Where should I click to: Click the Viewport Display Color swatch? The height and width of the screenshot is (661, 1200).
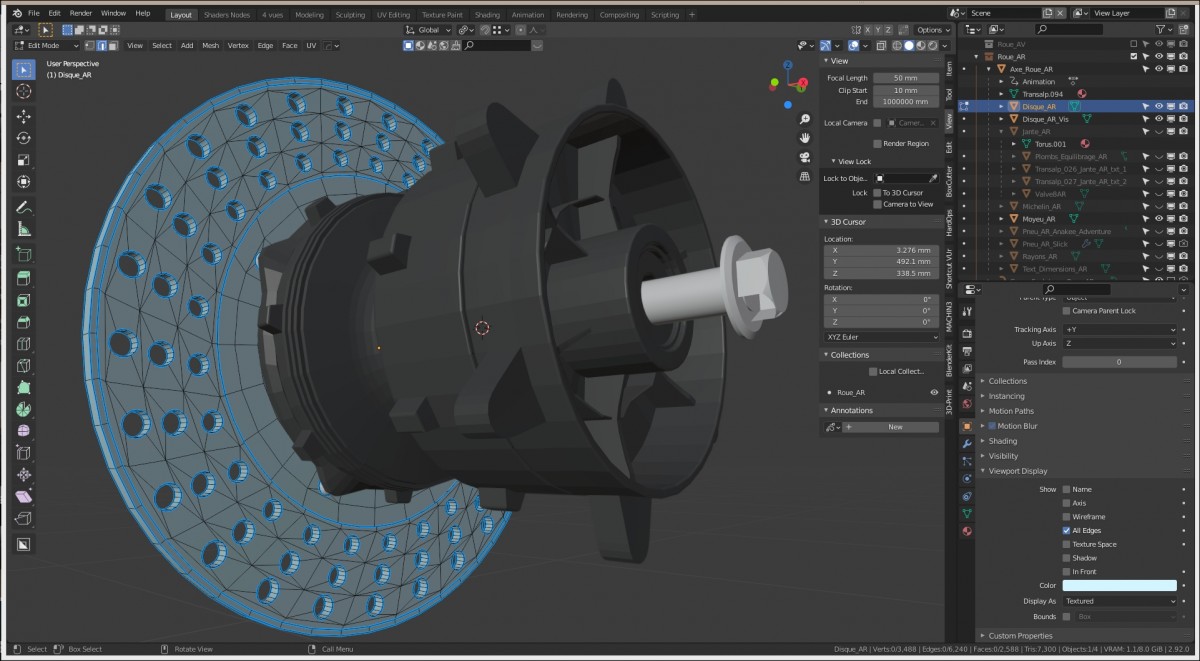point(1119,586)
